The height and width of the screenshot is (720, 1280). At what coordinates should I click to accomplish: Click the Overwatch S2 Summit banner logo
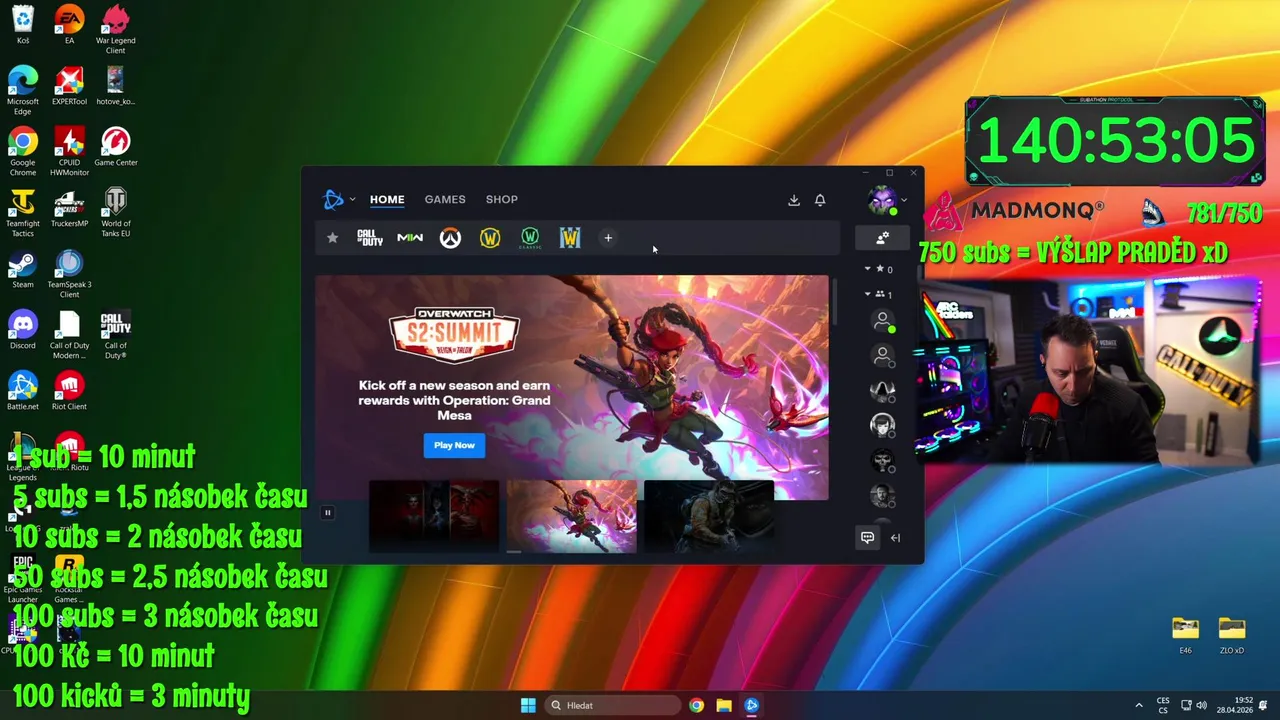[454, 334]
